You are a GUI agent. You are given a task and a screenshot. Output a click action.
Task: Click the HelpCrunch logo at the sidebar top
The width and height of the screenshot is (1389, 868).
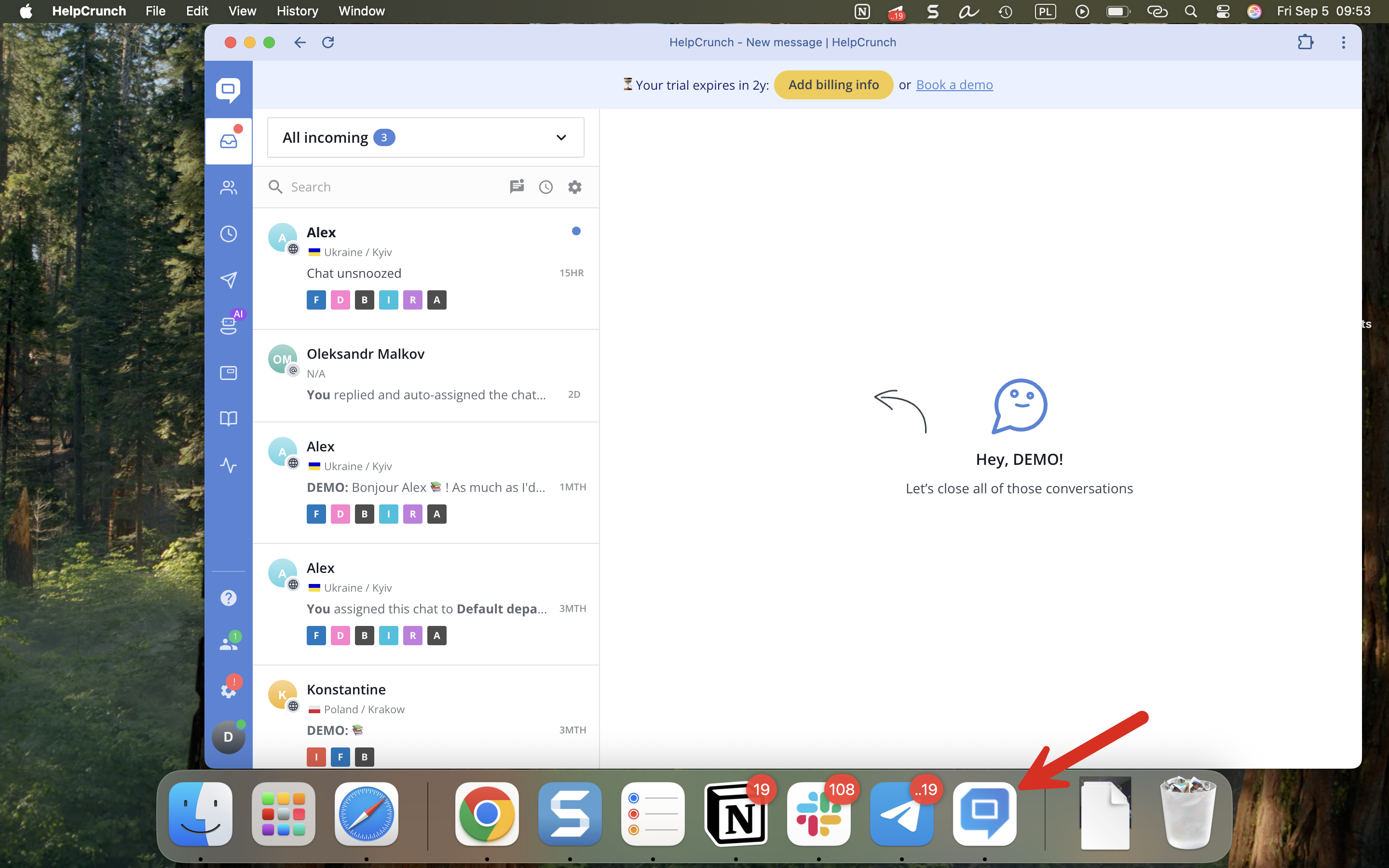(x=229, y=90)
